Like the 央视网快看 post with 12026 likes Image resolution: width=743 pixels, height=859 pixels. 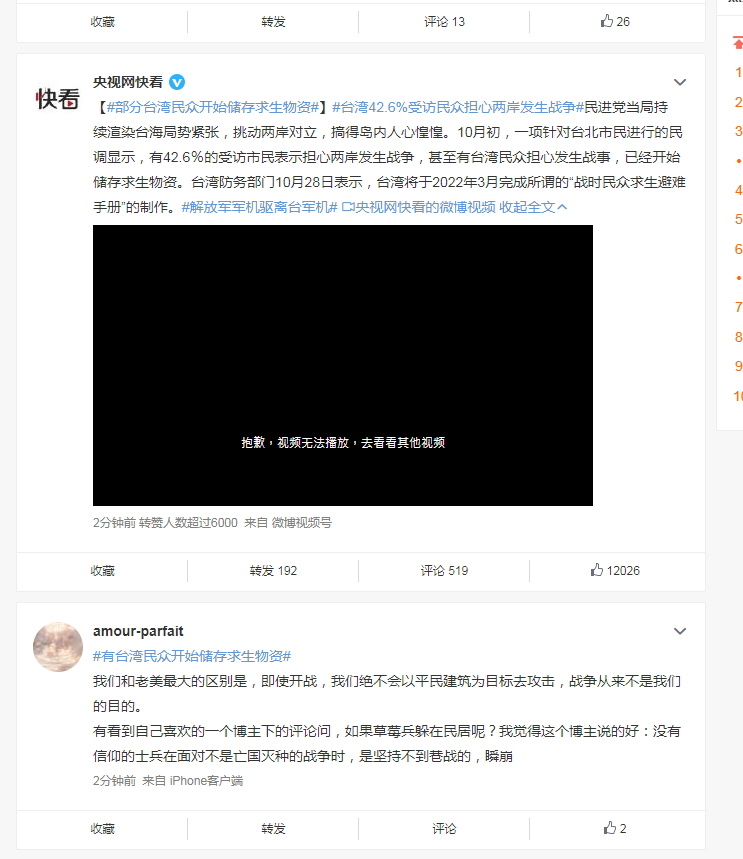[615, 570]
